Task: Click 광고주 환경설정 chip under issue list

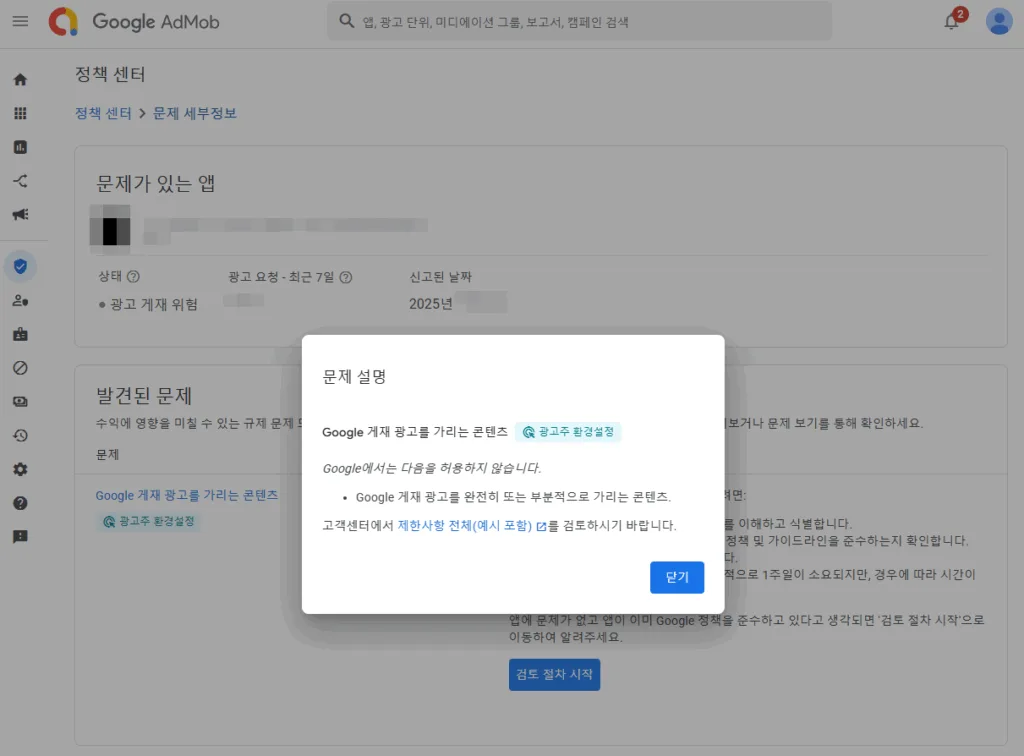Action: 148,522
